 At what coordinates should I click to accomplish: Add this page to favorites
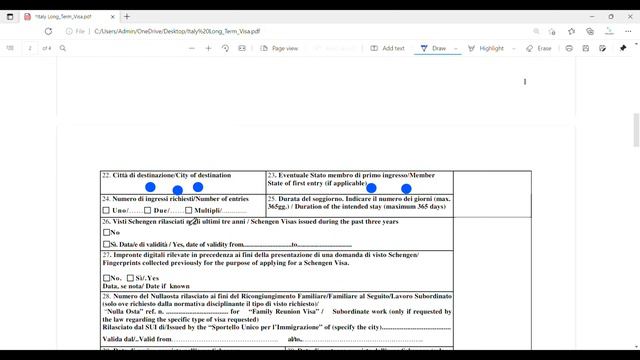tap(571, 31)
